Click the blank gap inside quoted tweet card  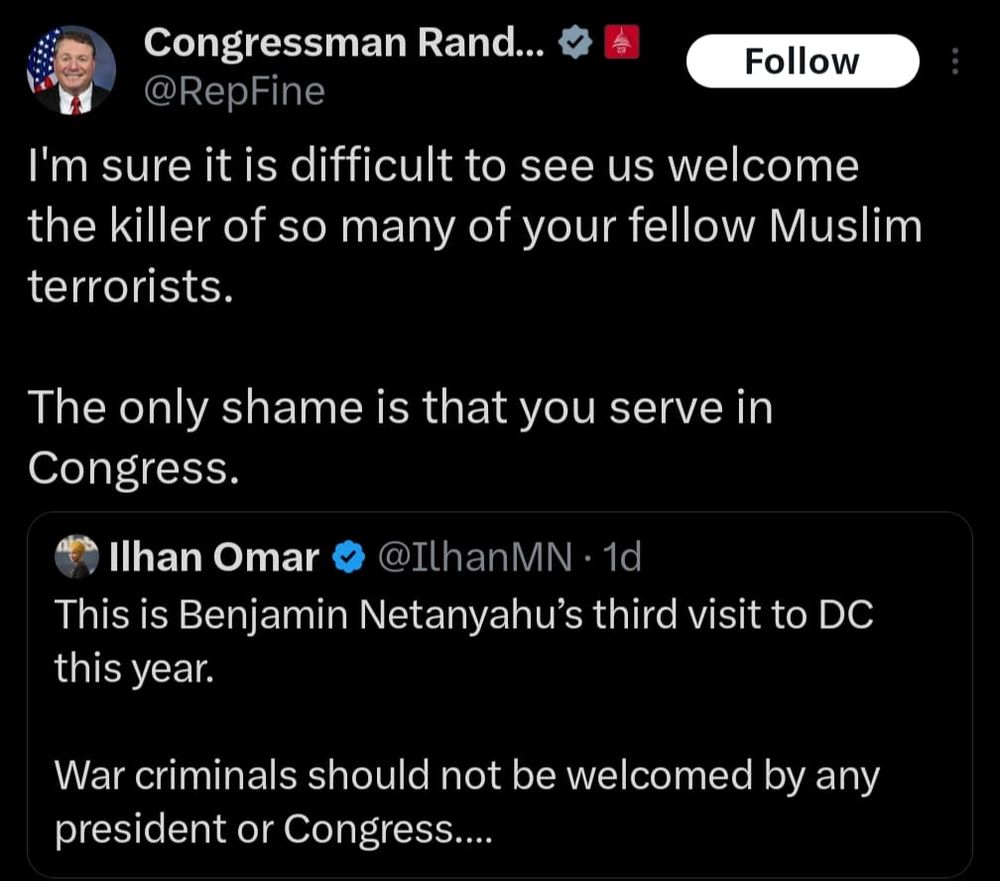pyautogui.click(x=500, y=722)
